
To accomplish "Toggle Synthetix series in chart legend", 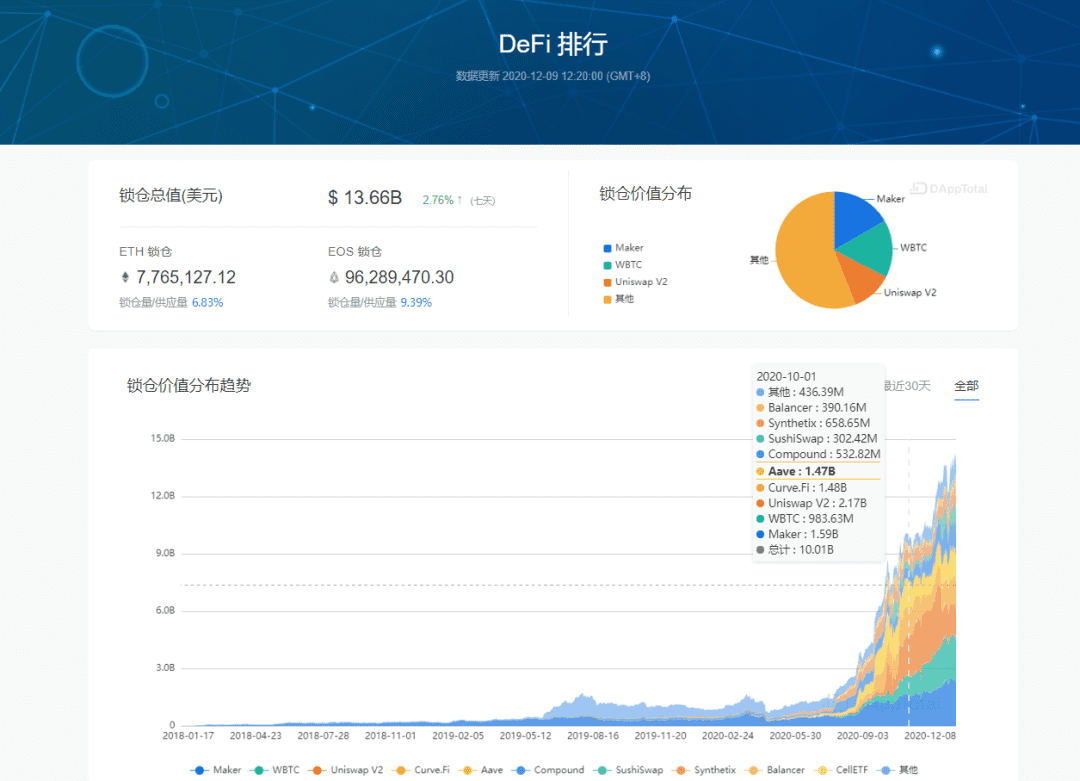I will (x=704, y=770).
